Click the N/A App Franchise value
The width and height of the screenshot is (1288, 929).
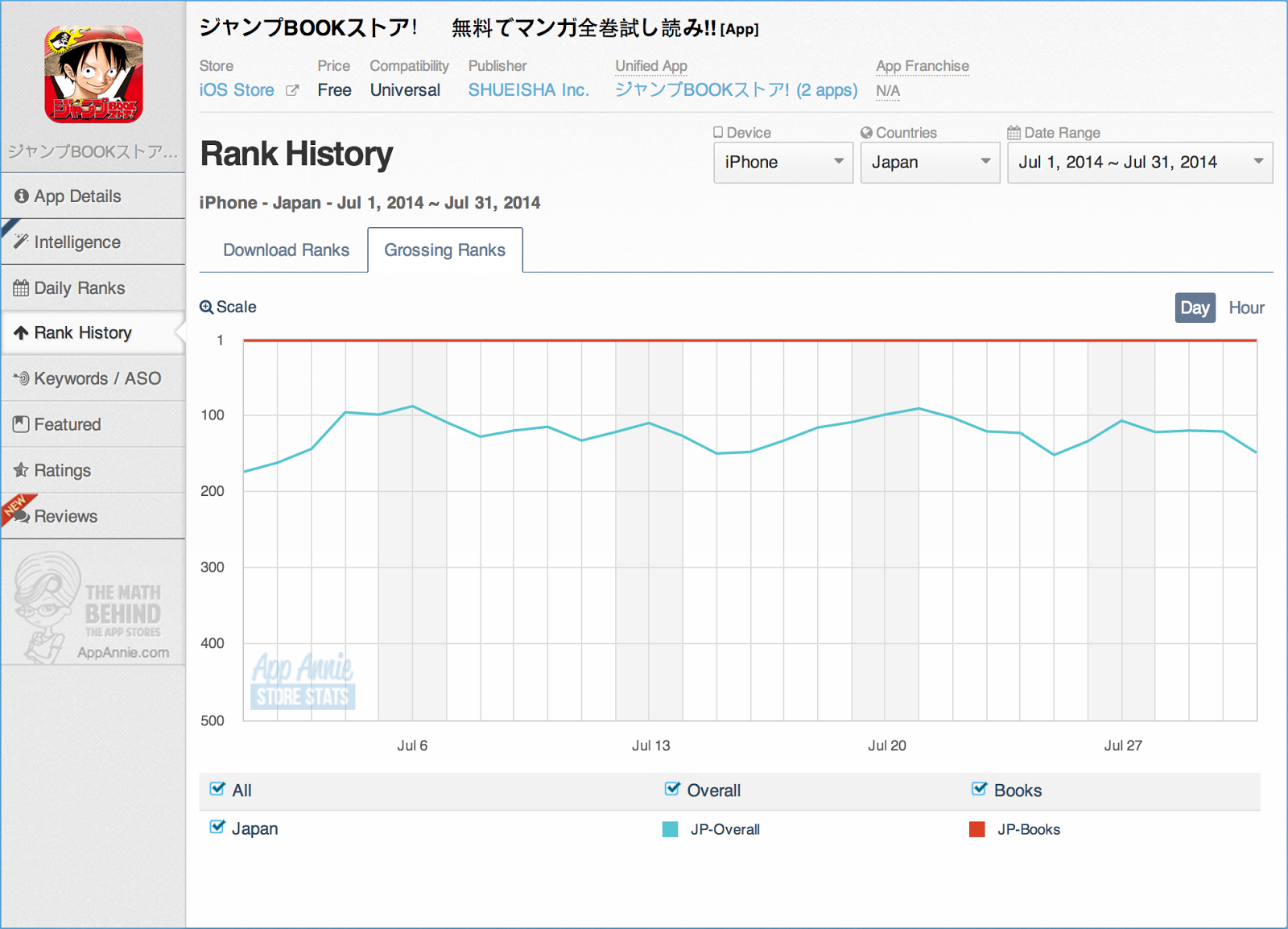(x=888, y=91)
